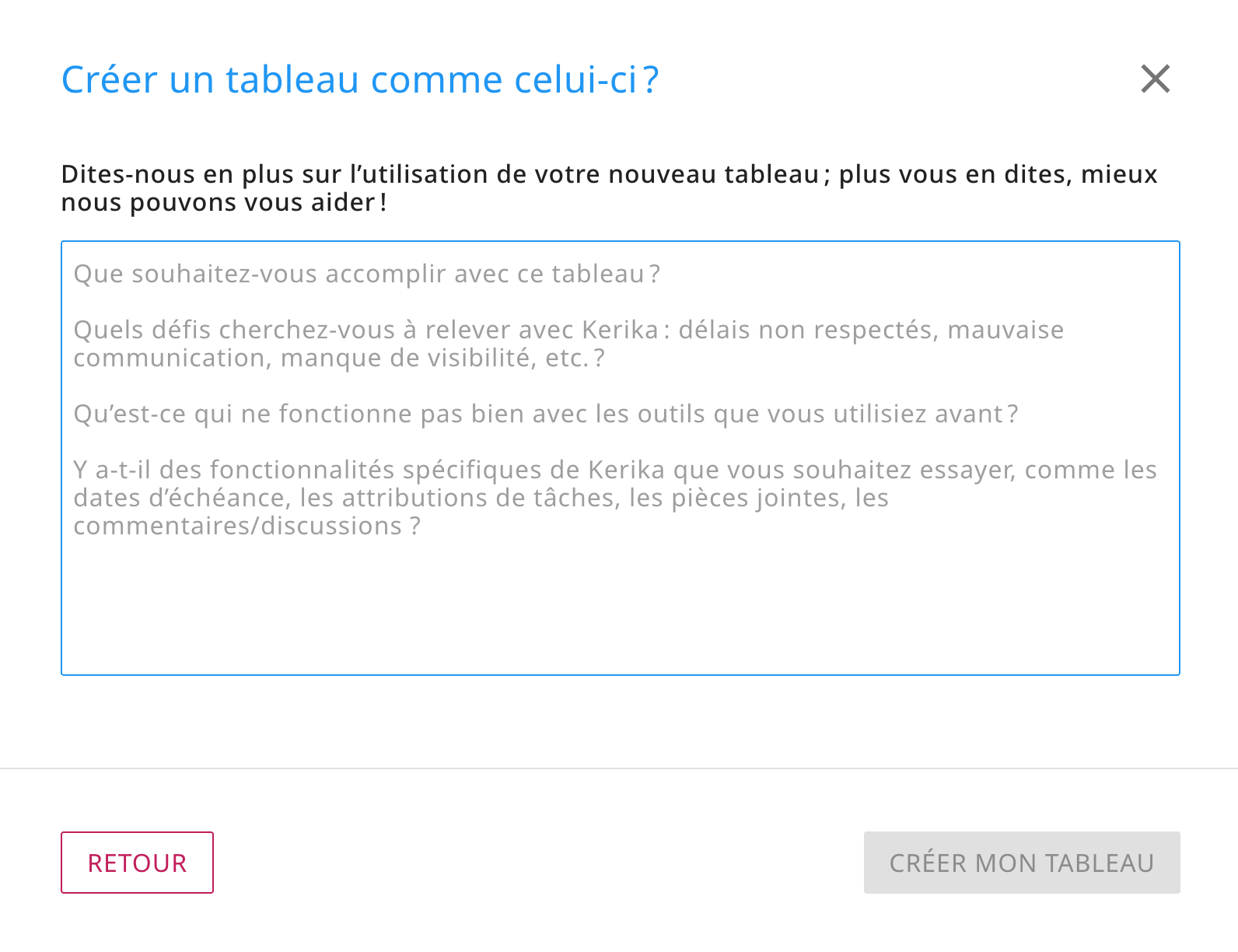Click 'communication, manque de visibilité, etc.' placeholder line
Image resolution: width=1238 pixels, height=952 pixels.
coord(338,358)
